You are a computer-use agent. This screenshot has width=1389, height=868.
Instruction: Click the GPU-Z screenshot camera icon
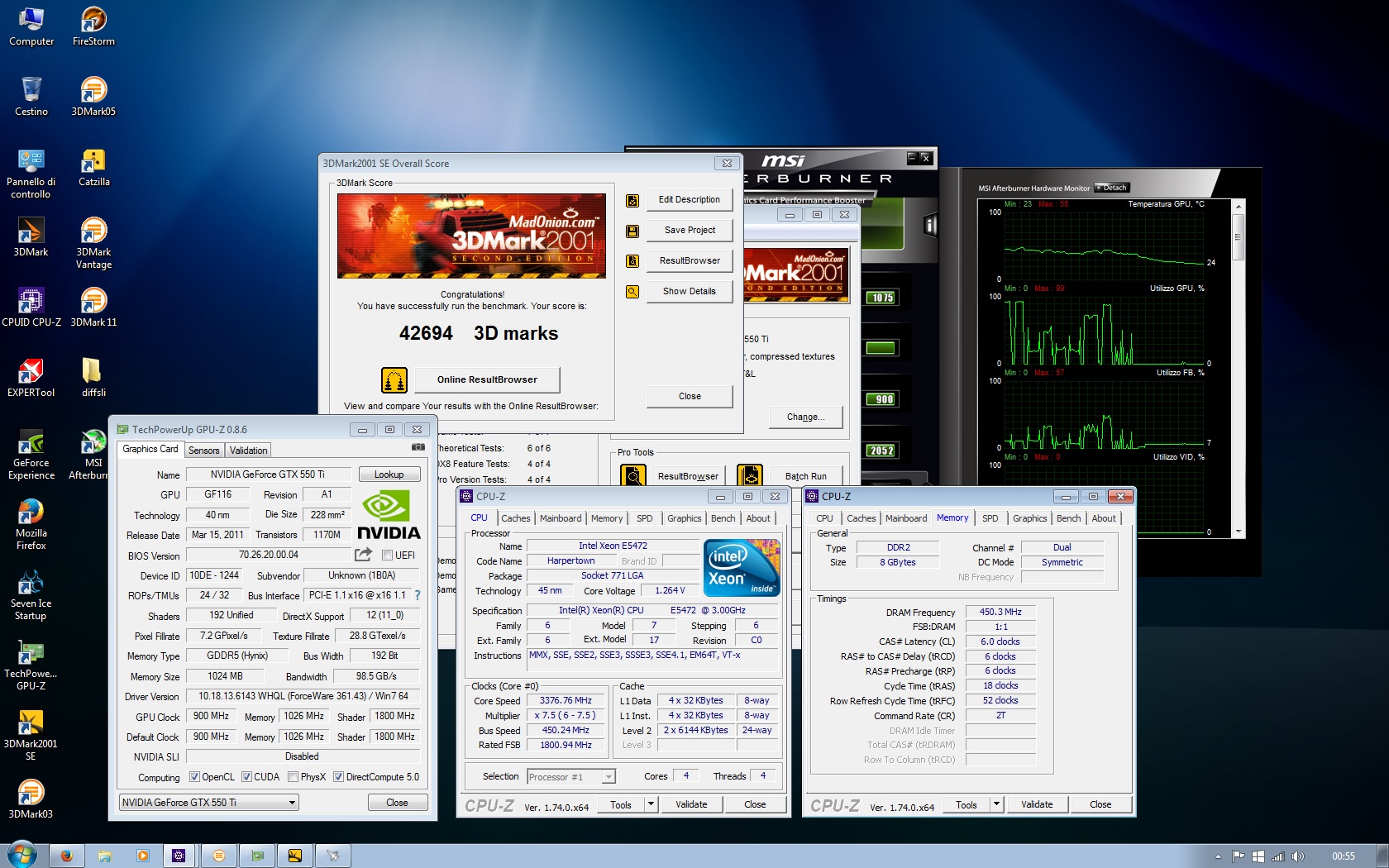[418, 447]
